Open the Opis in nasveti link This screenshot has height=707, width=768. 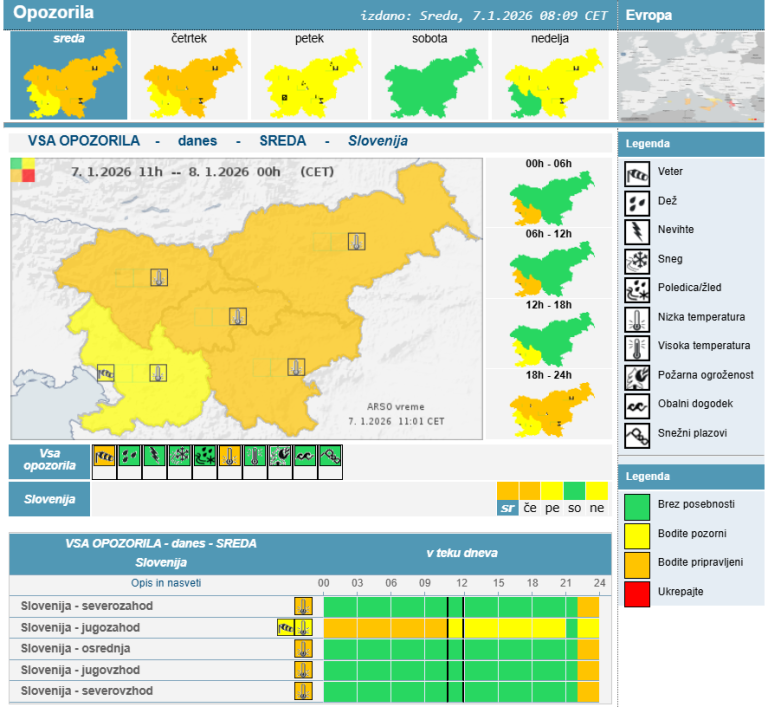click(x=166, y=583)
